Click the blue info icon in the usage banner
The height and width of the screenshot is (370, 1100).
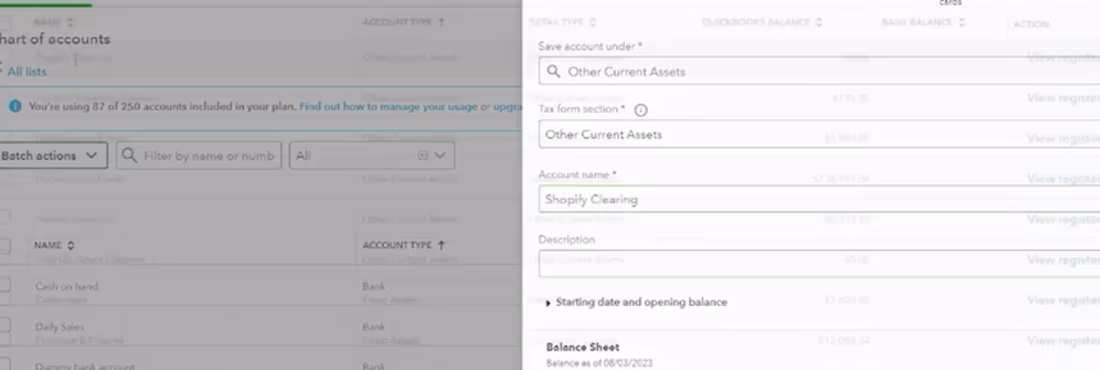click(x=15, y=107)
